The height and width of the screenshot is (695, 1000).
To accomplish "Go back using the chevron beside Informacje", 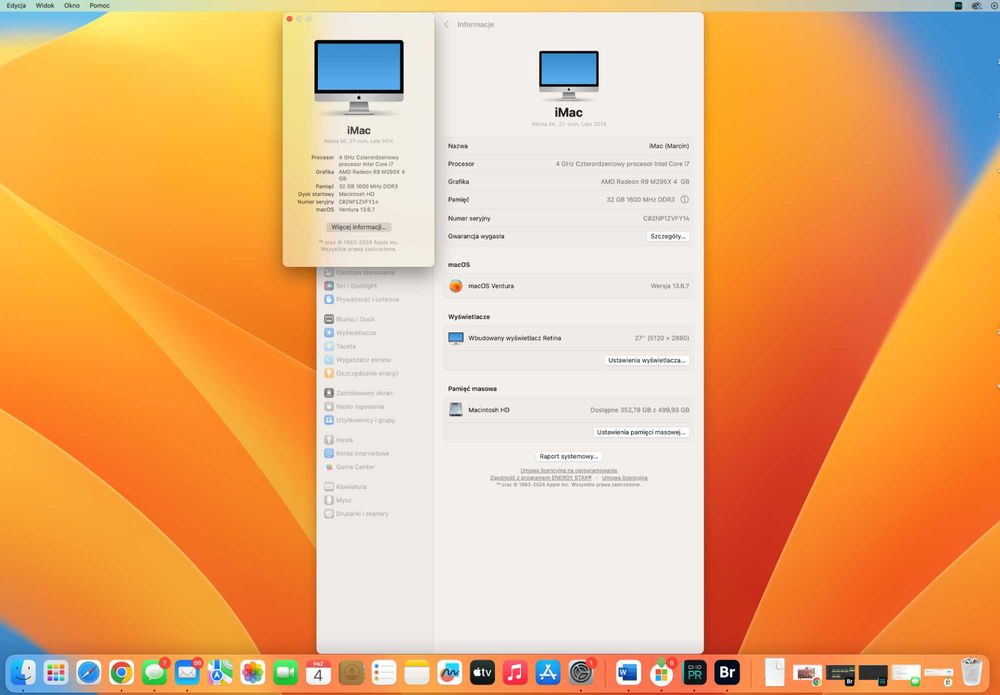I will 446,24.
